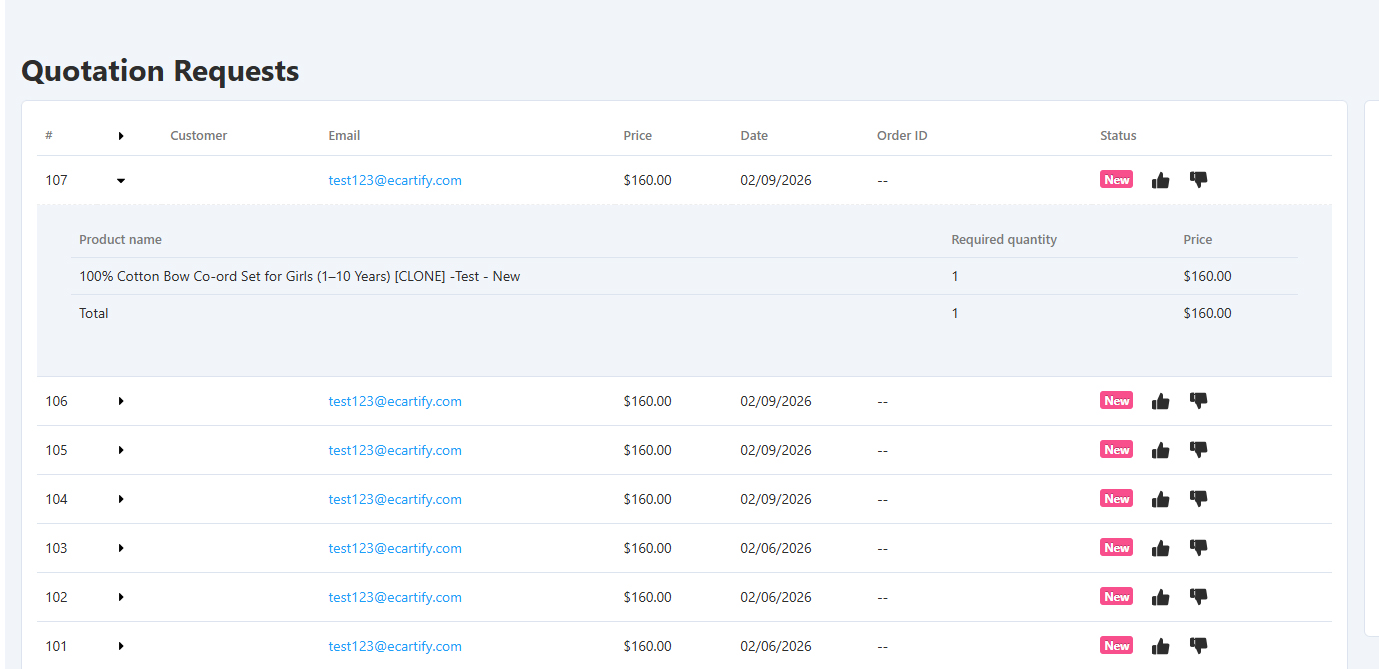Click the New status badge on row 105
This screenshot has width=1379, height=669.
(1116, 450)
